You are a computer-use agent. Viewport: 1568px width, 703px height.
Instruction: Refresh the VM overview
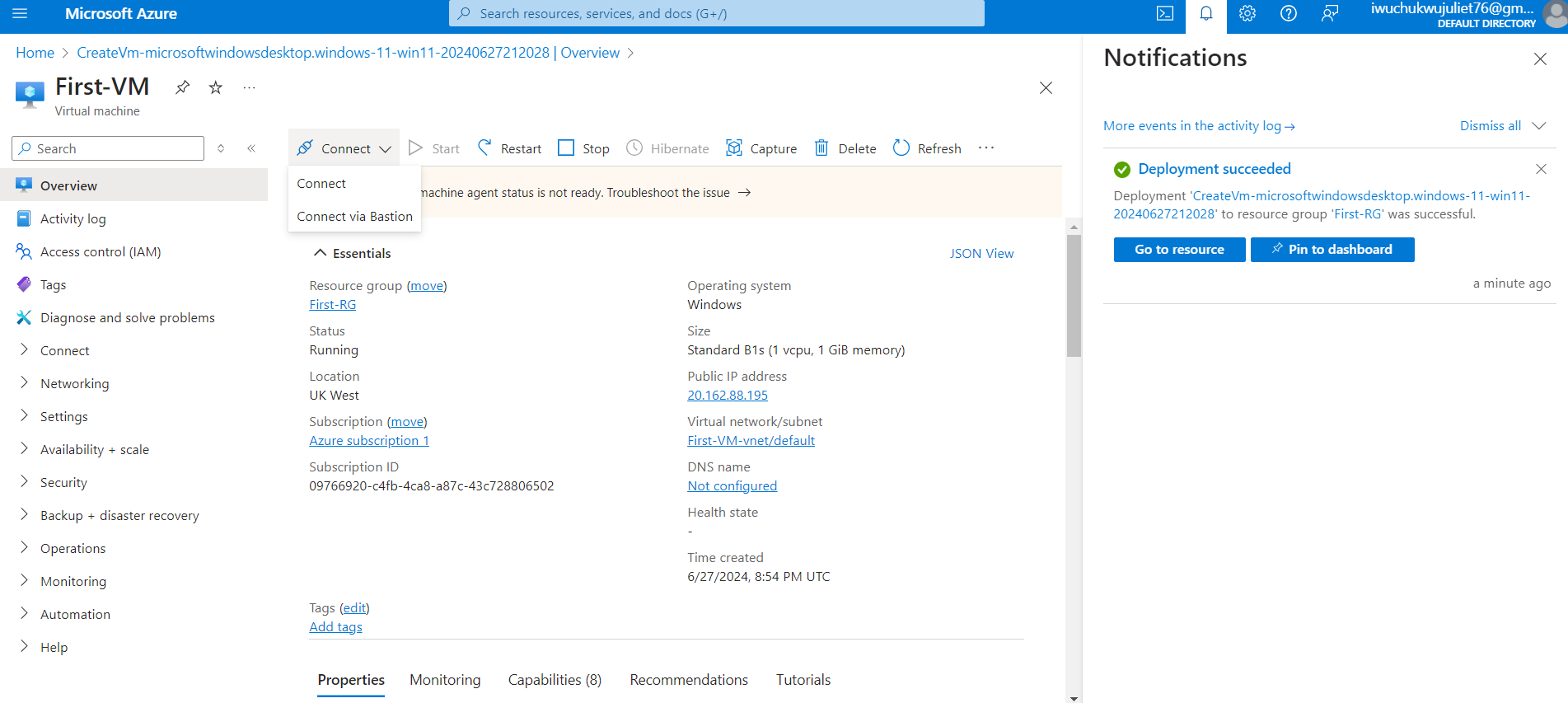point(927,148)
